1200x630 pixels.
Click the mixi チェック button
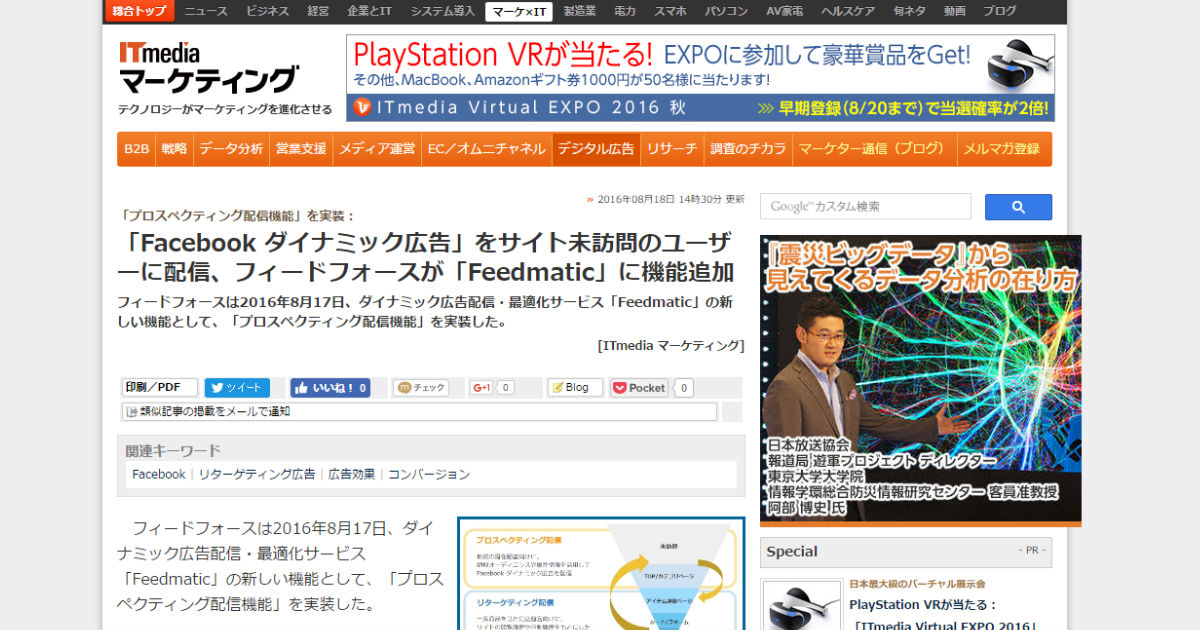[420, 388]
